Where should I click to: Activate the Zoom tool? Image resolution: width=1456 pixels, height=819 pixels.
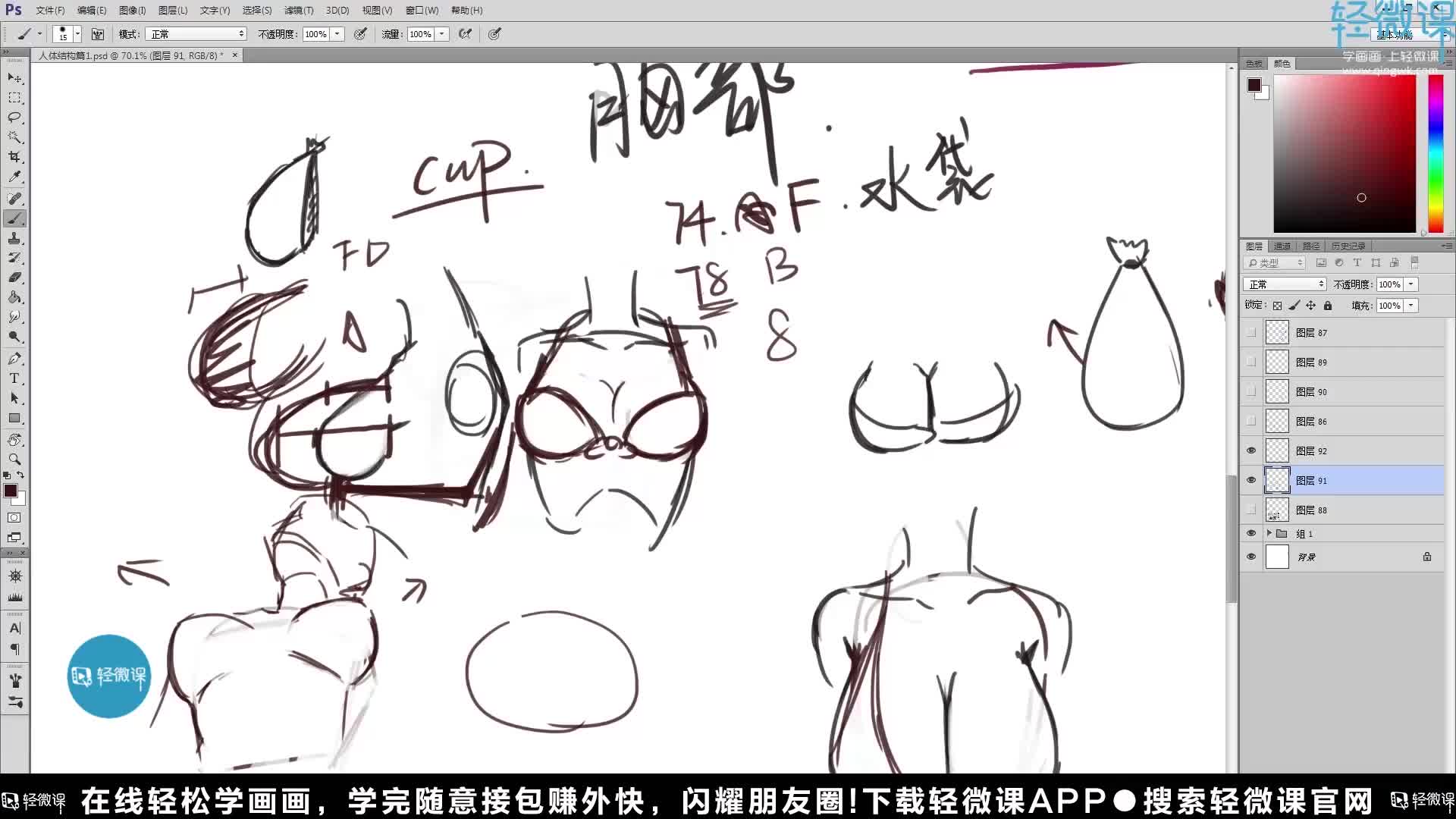[x=15, y=458]
